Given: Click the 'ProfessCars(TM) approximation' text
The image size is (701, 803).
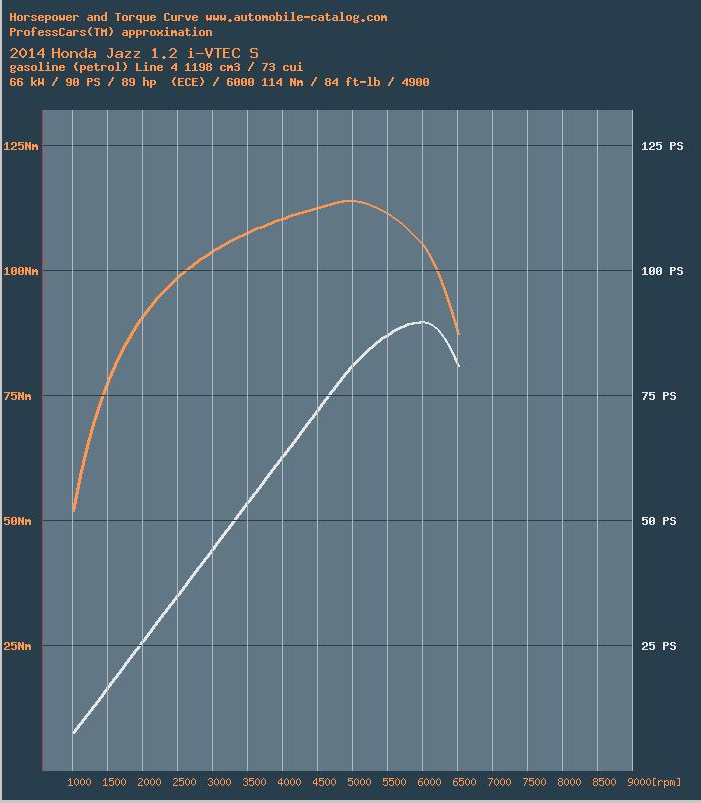Looking at the screenshot, I should 111,32.
